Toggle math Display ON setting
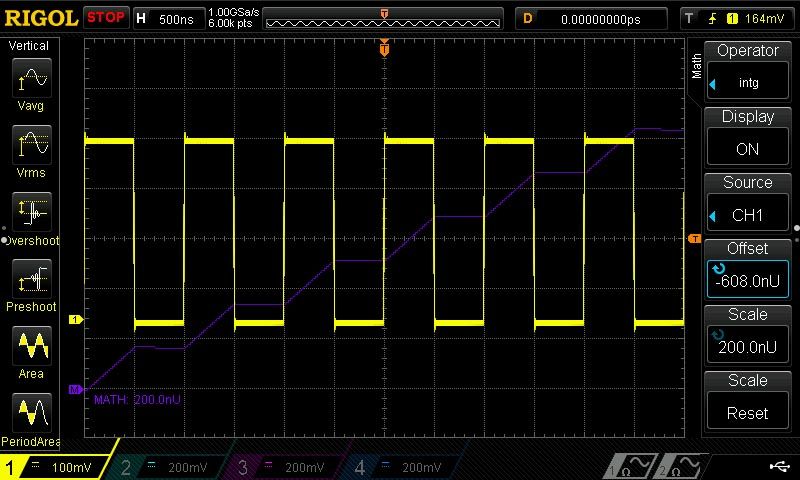This screenshot has width=800, height=480. [747, 137]
